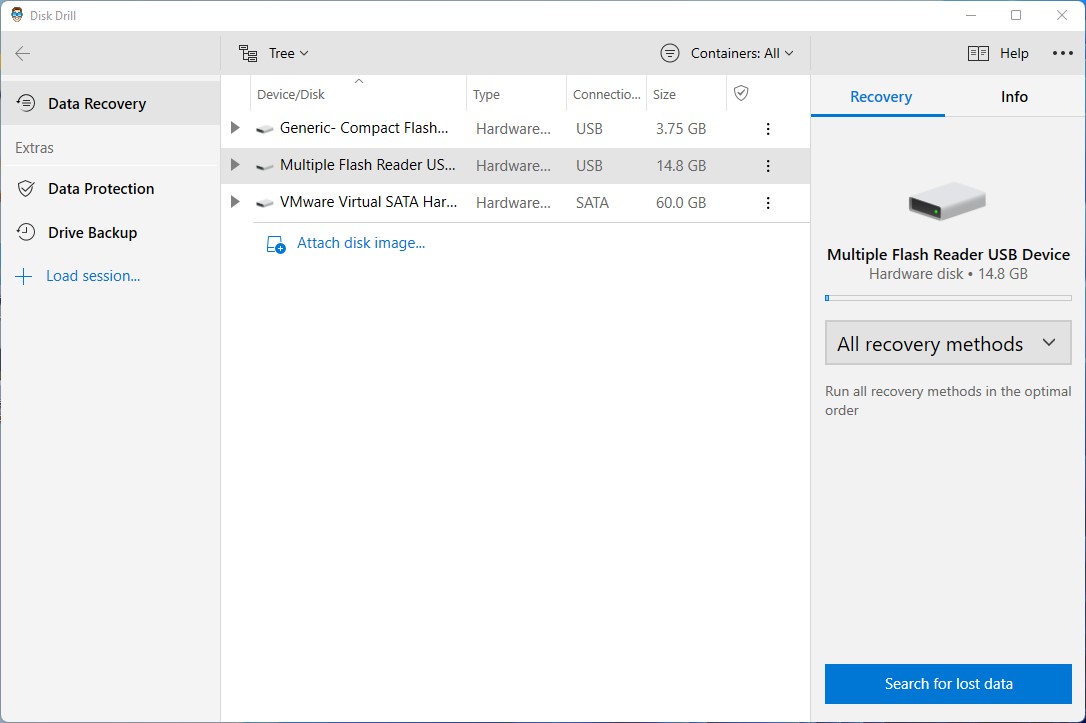Click the Generic- Compact Flash drive icon
Viewport: 1086px width, 723px height.
coord(264,130)
